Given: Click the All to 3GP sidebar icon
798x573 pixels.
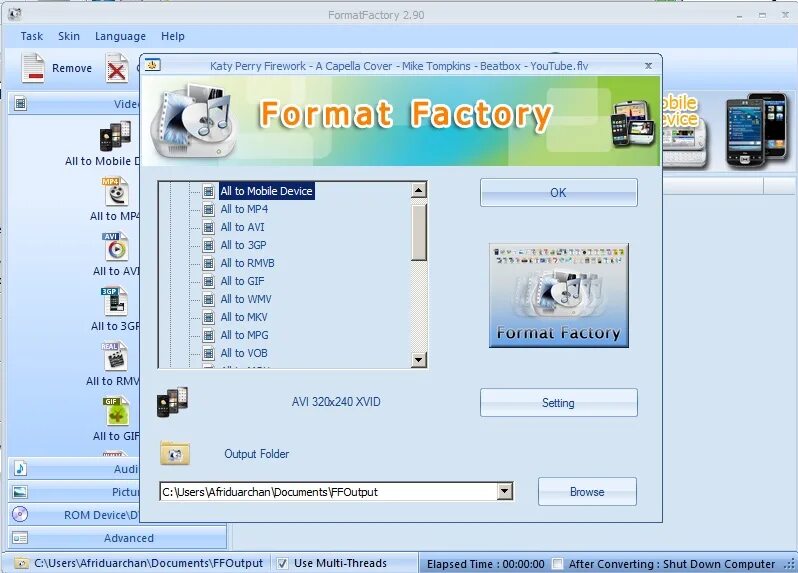Looking at the screenshot, I should point(115,302).
